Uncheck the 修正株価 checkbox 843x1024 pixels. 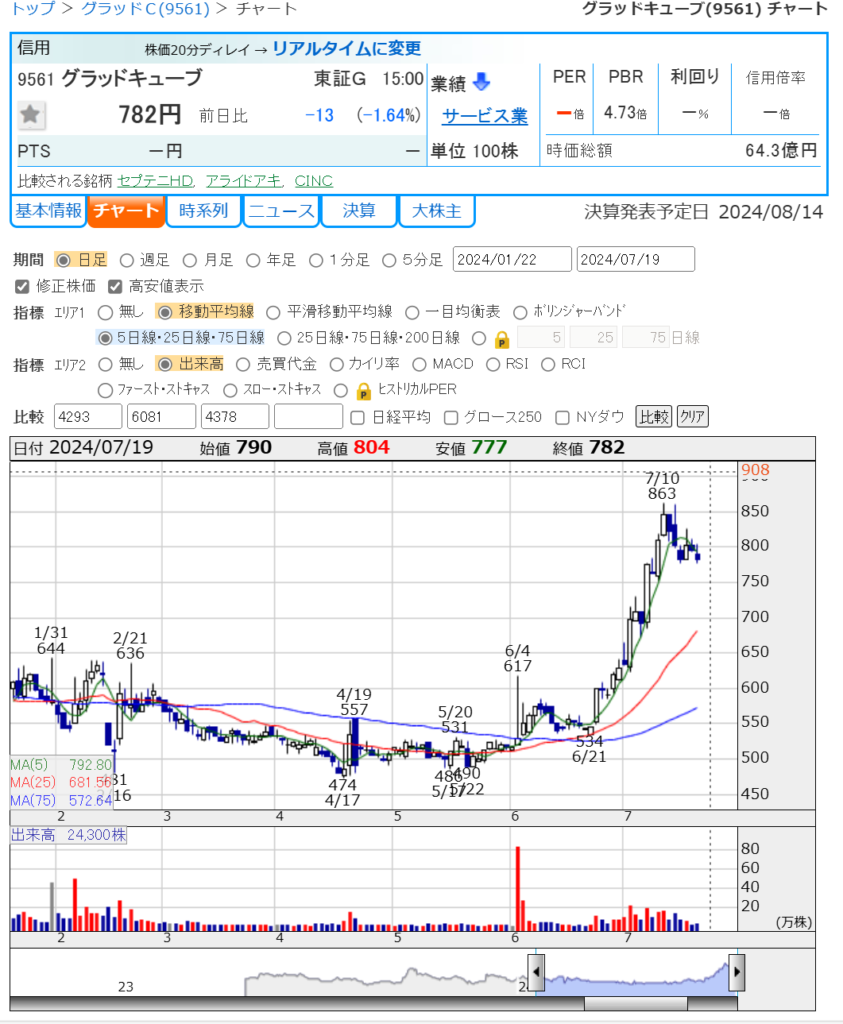pyautogui.click(x=23, y=286)
